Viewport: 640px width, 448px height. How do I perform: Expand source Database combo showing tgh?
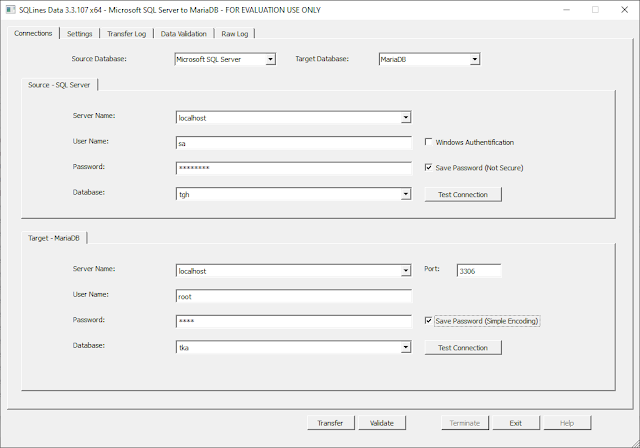[405, 194]
